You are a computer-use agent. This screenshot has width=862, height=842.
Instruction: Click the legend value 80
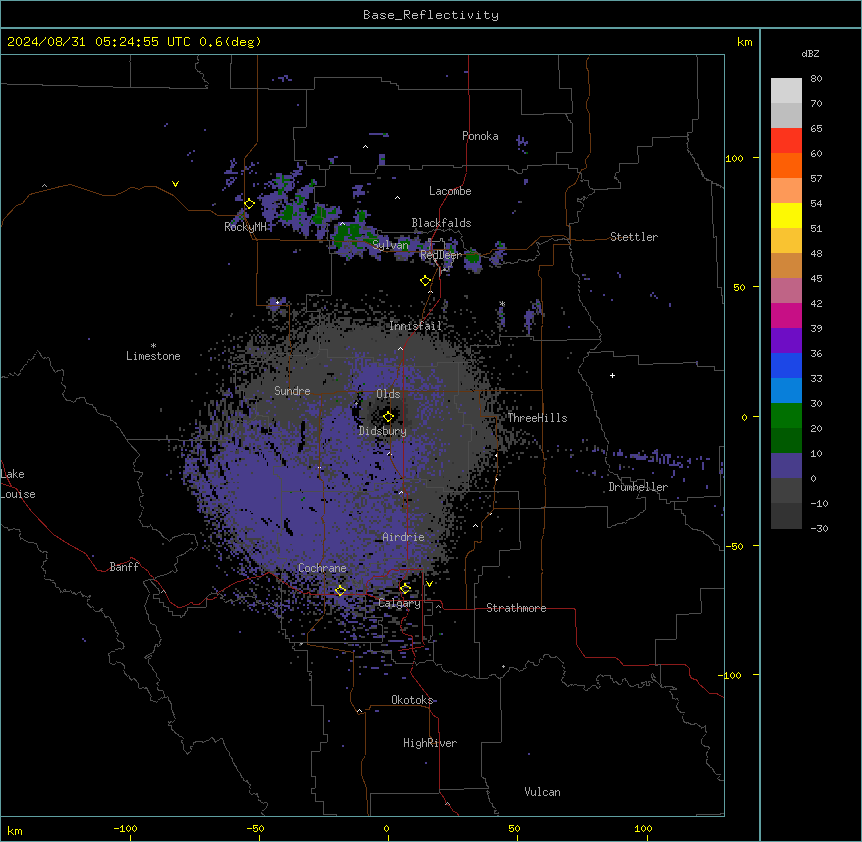click(x=816, y=79)
